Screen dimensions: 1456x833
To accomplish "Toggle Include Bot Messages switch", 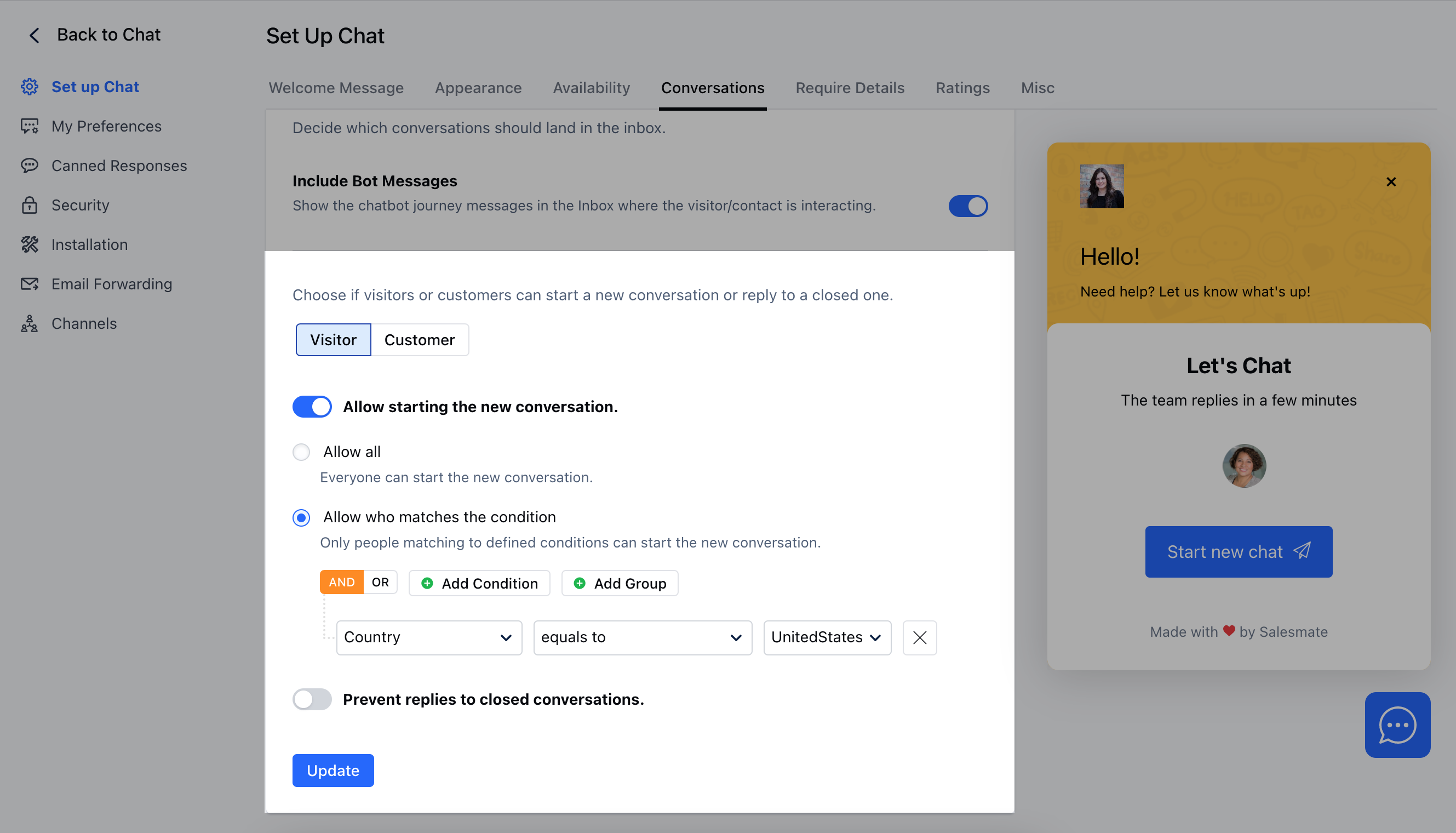I will click(x=967, y=206).
